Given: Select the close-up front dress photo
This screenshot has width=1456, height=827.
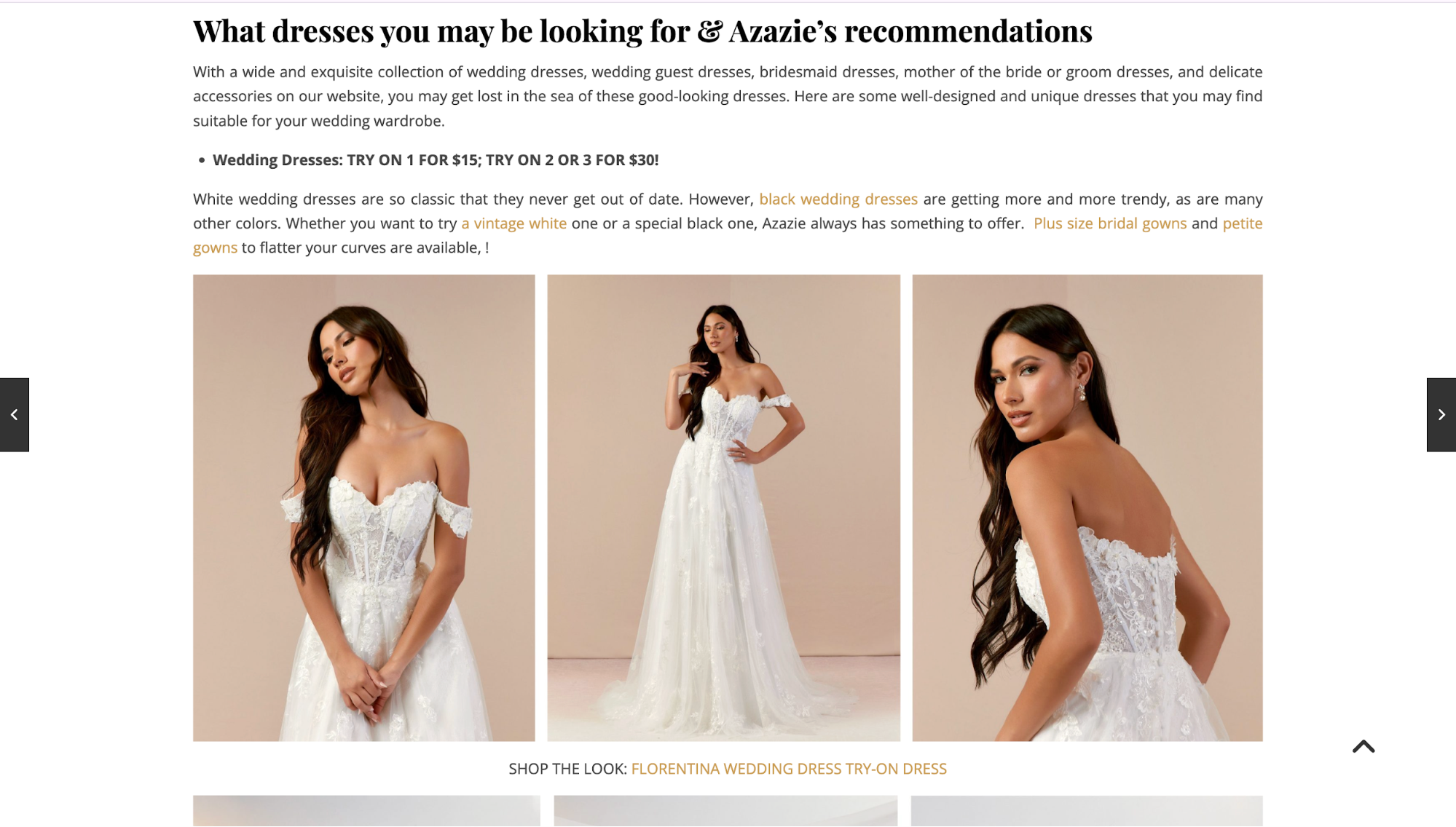Looking at the screenshot, I should pos(363,507).
